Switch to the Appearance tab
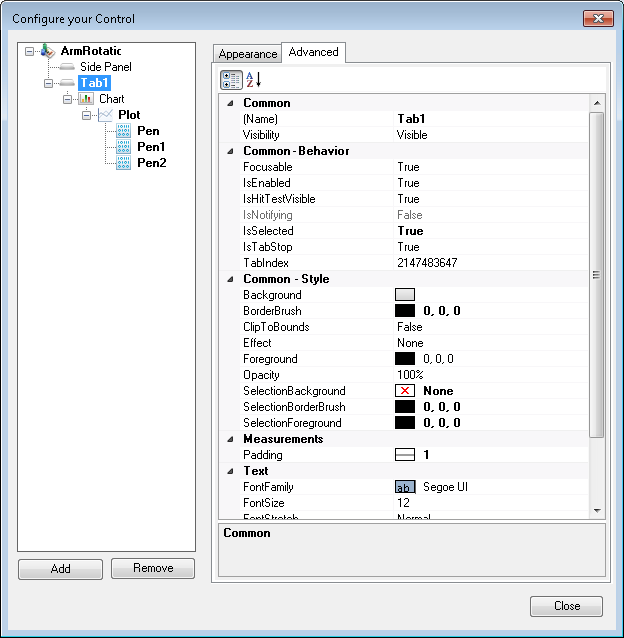624x638 pixels. coord(248,54)
